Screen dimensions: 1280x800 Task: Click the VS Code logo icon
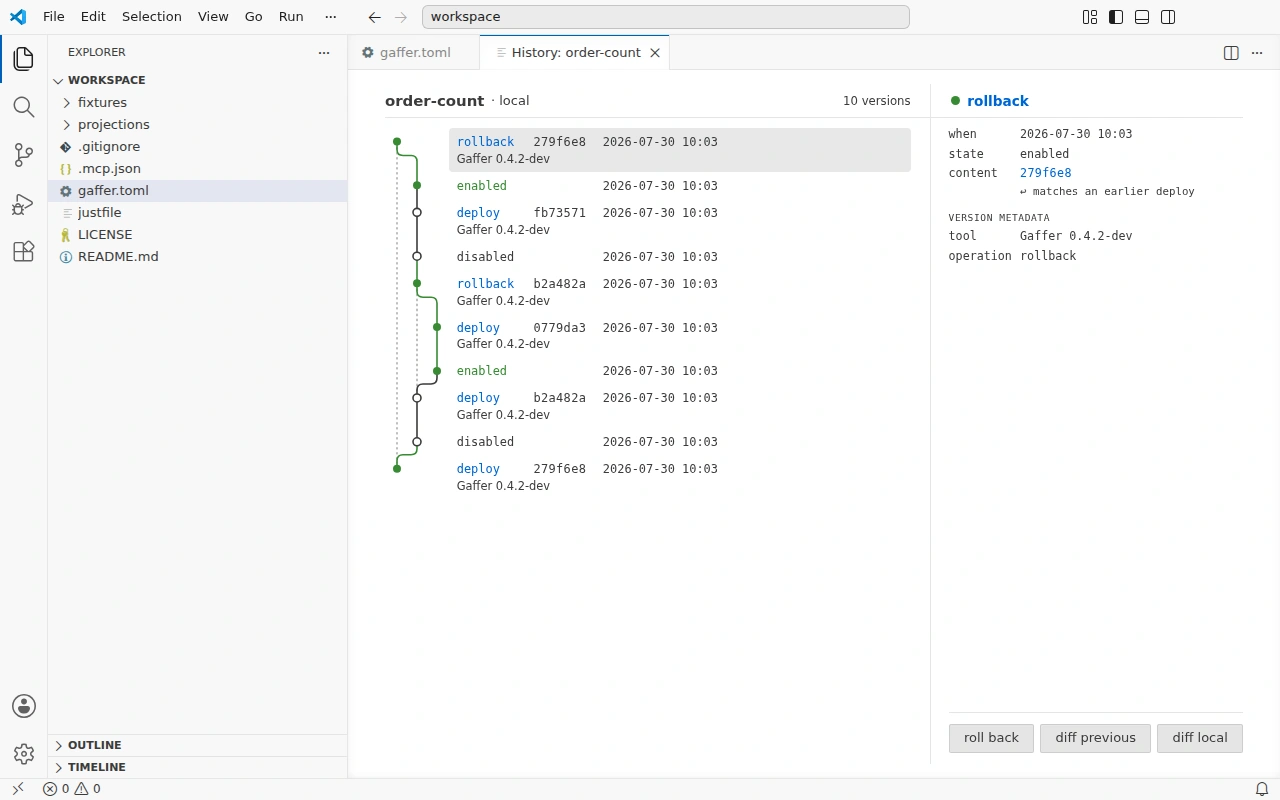[x=18, y=17]
